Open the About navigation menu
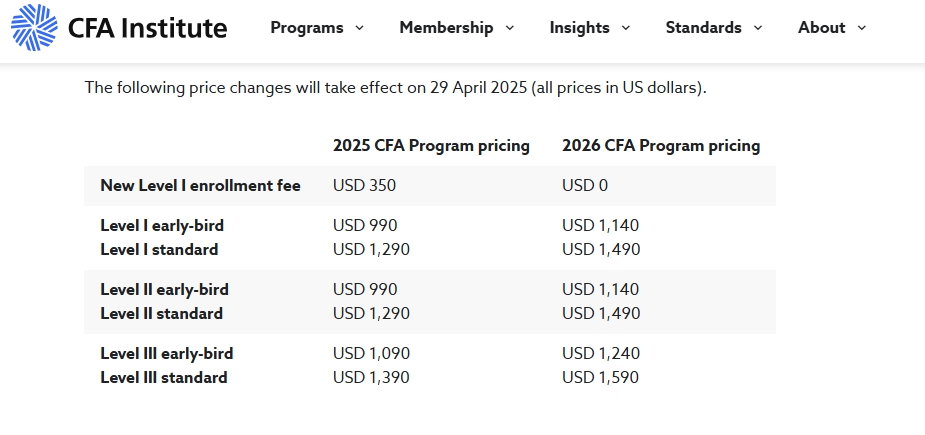Image resolution: width=925 pixels, height=435 pixels. [821, 28]
